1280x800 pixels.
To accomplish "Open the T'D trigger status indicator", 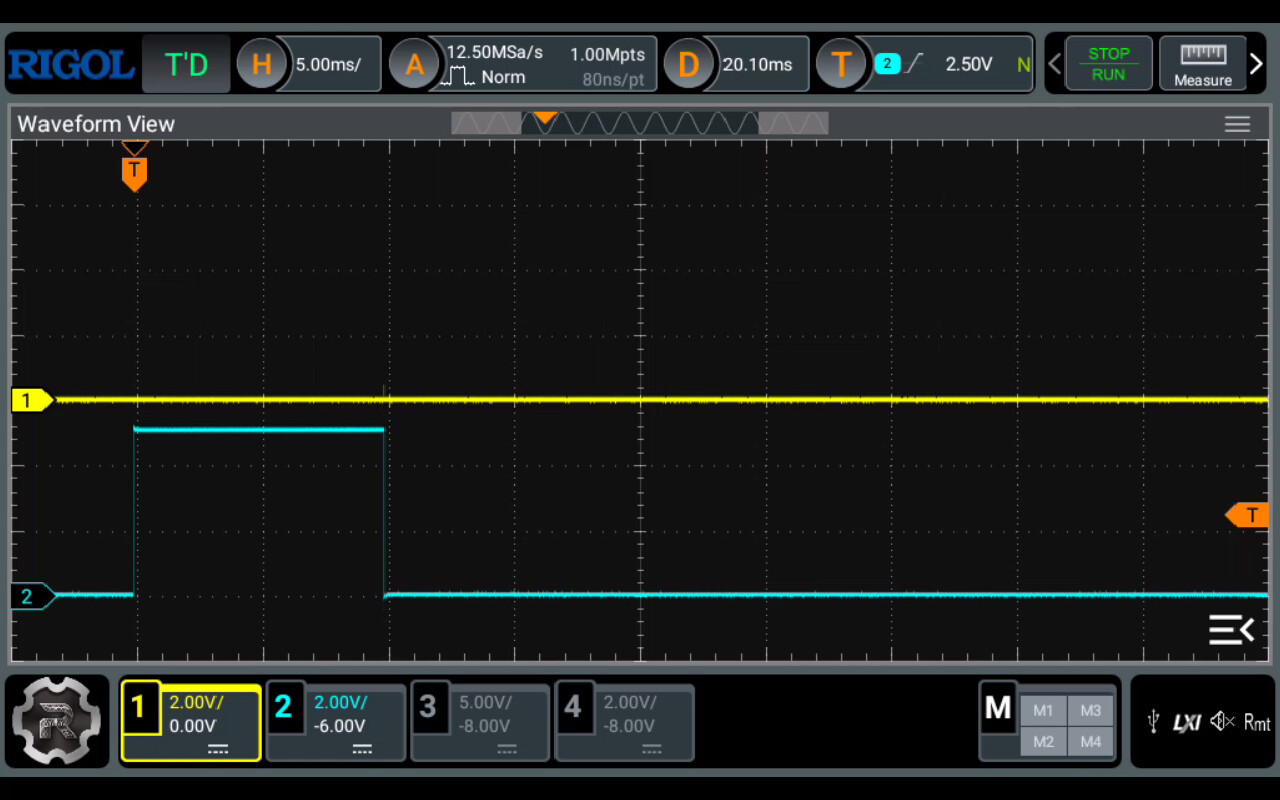I will coord(186,65).
